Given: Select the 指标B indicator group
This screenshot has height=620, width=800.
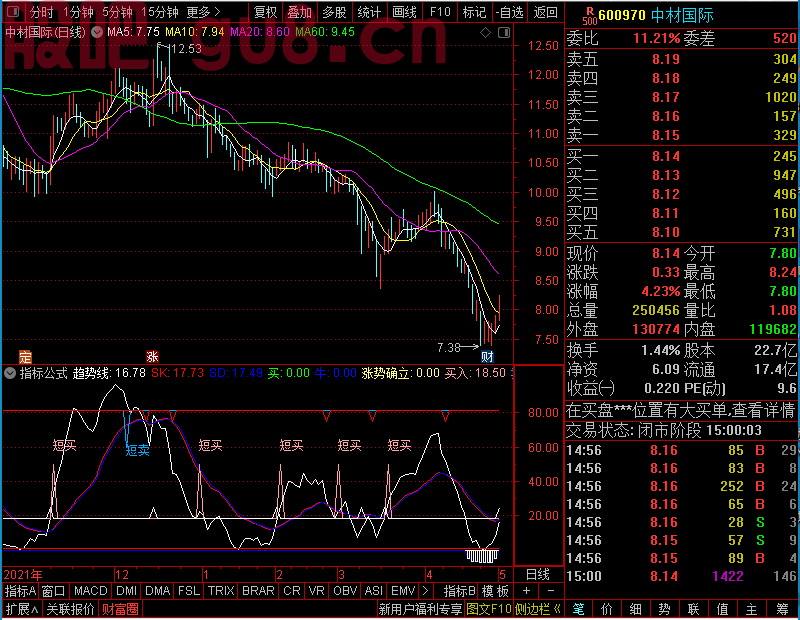Looking at the screenshot, I should click(x=460, y=591).
